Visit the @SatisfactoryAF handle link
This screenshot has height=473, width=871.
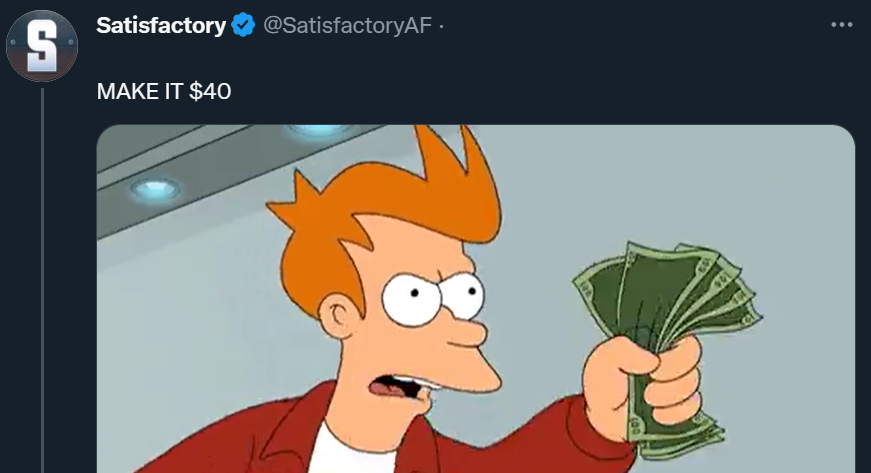pos(347,25)
